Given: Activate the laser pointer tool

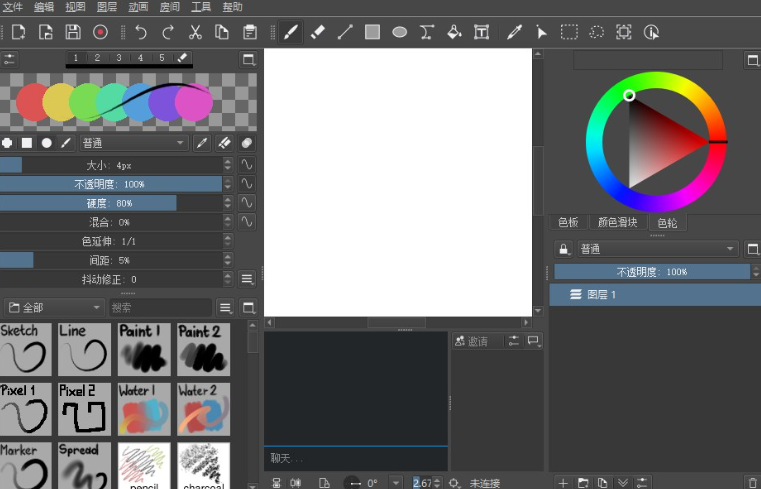Looking at the screenshot, I should point(542,33).
